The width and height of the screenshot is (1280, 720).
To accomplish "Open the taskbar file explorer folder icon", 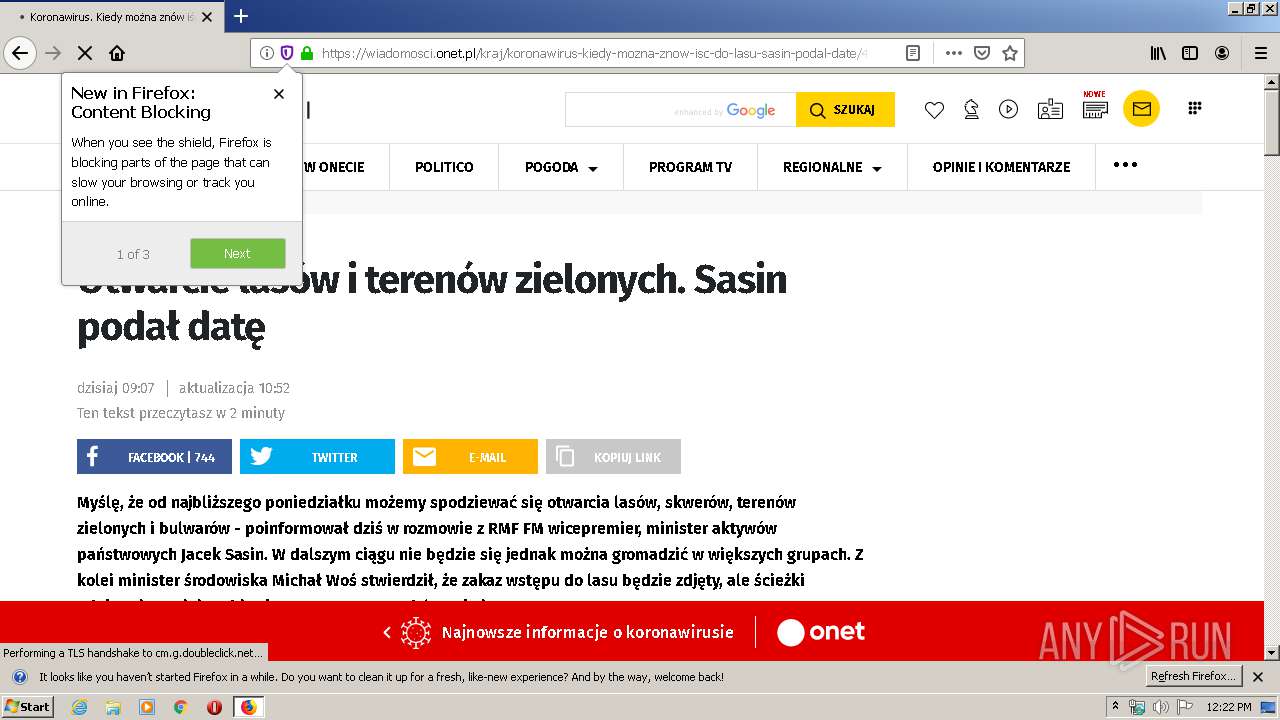I will click(113, 707).
